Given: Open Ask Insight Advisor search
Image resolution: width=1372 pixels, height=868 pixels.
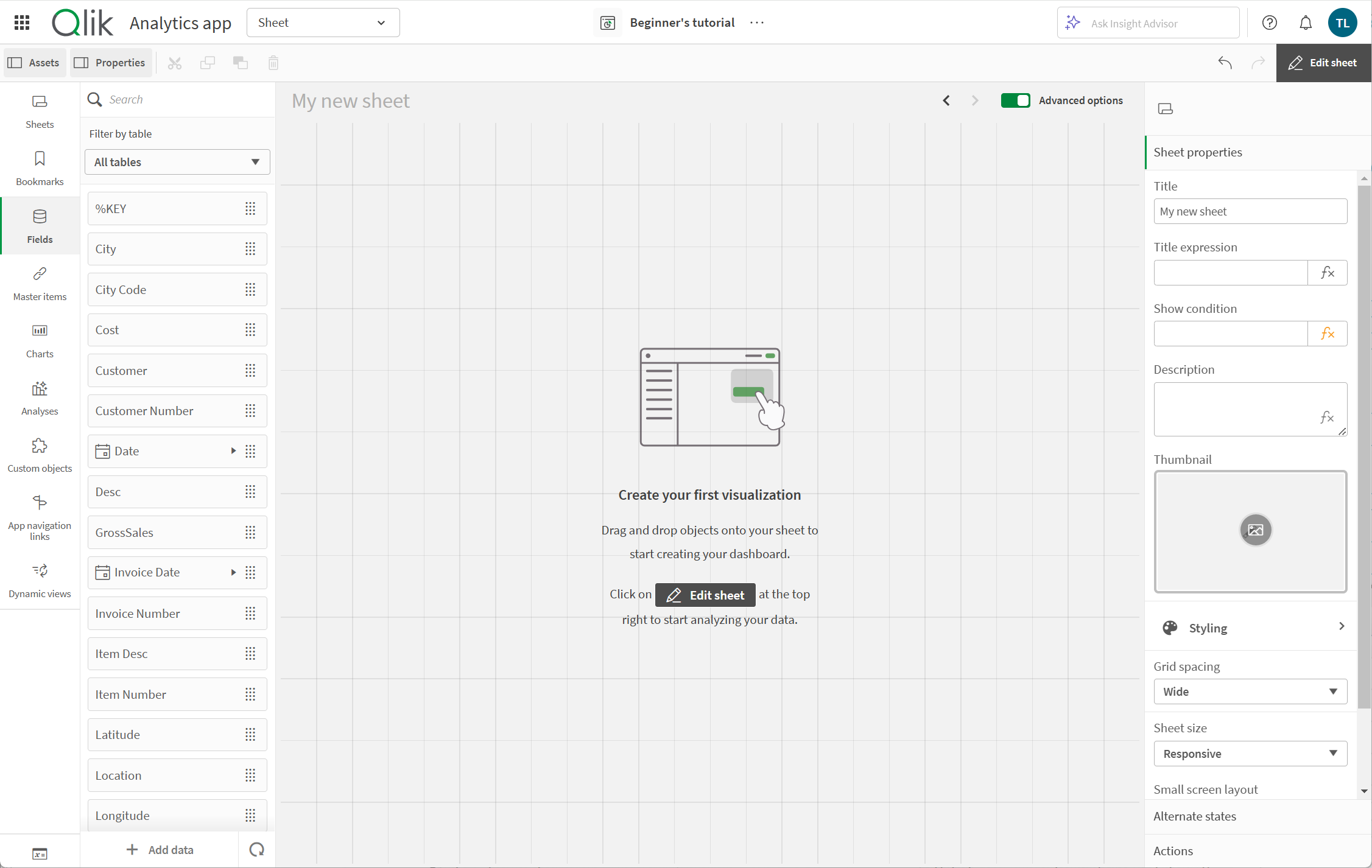Looking at the screenshot, I should pyautogui.click(x=1149, y=22).
